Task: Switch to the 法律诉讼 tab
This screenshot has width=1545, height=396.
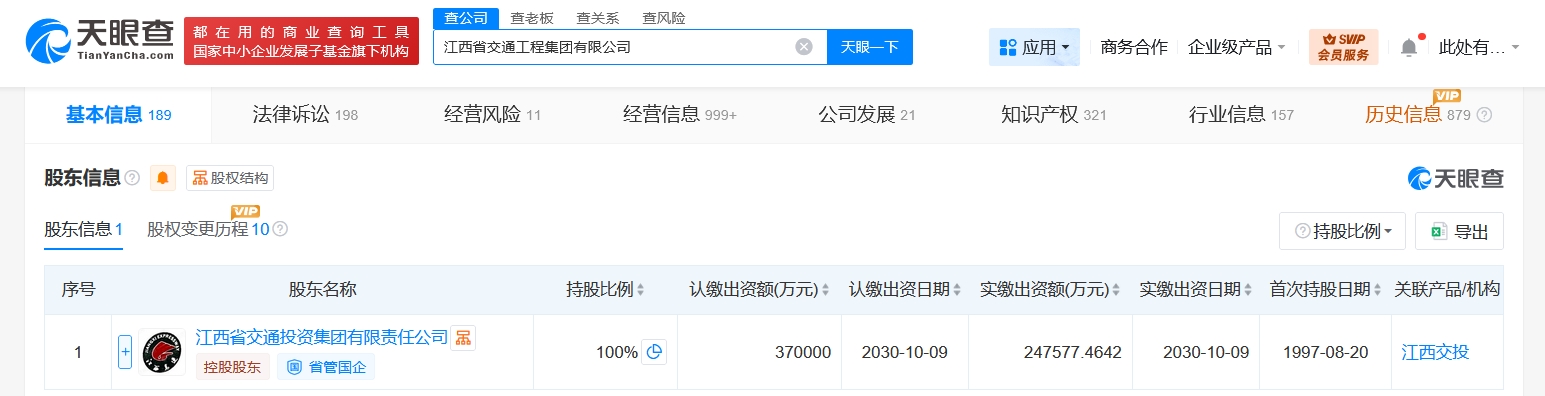Action: tap(305, 115)
